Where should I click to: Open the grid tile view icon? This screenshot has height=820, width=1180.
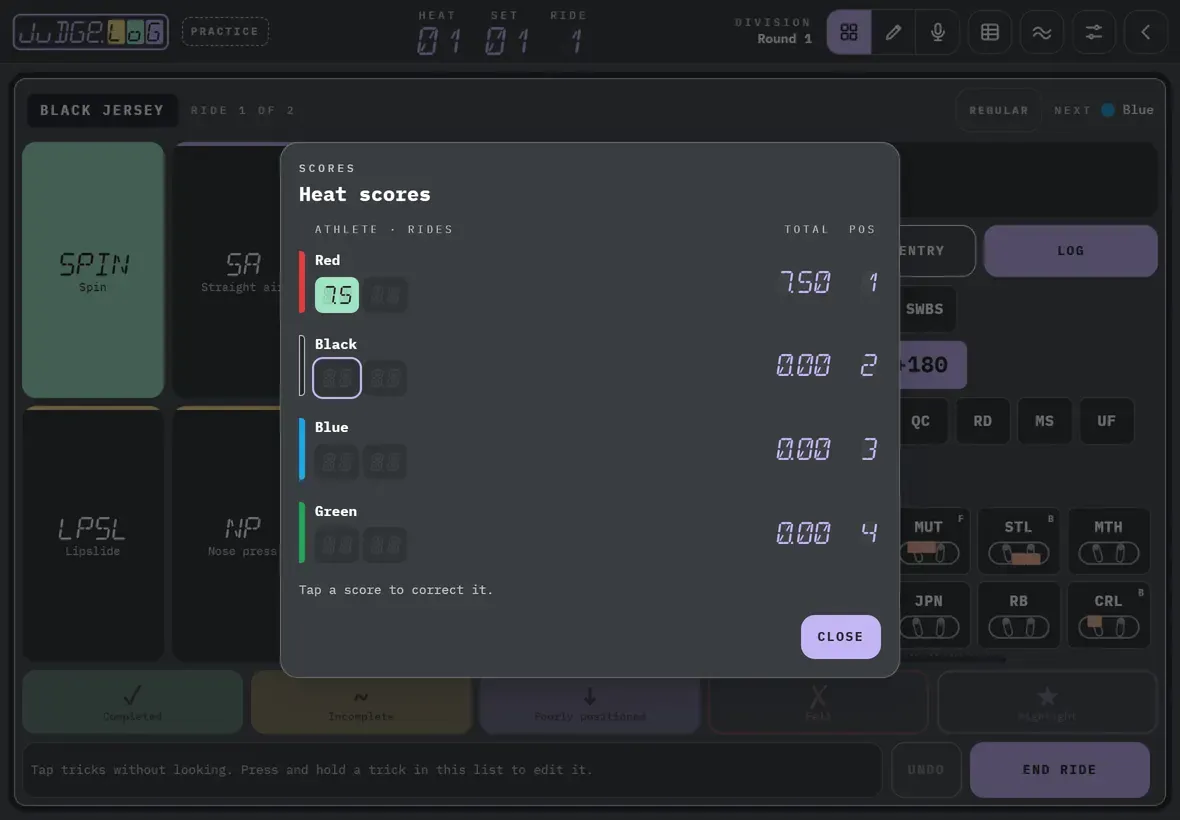[x=849, y=32]
